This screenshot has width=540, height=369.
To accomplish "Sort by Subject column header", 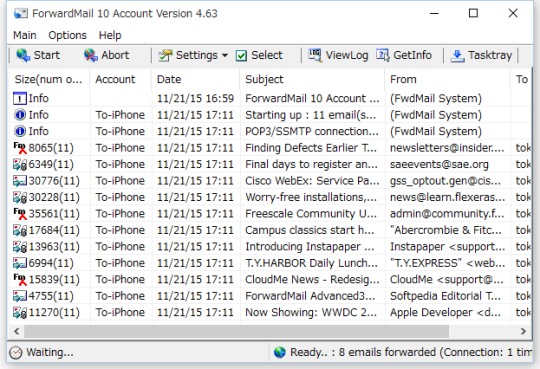I will [312, 79].
